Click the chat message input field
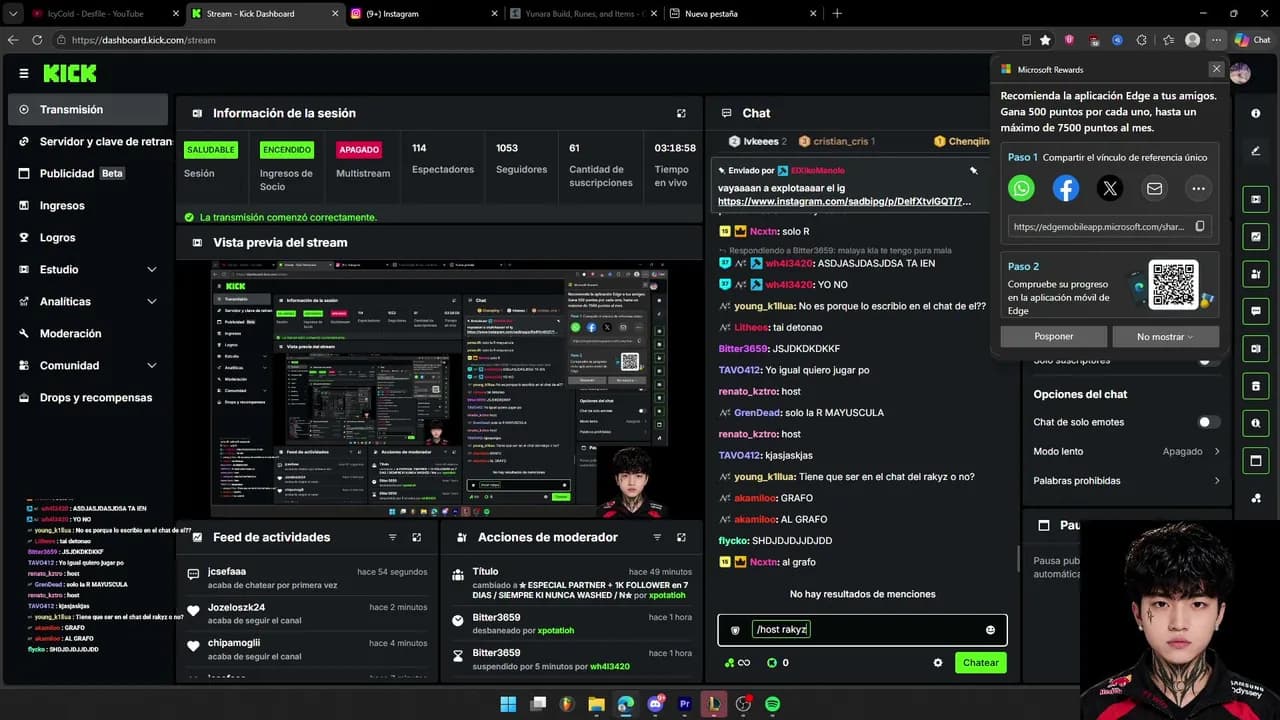 pos(862,630)
